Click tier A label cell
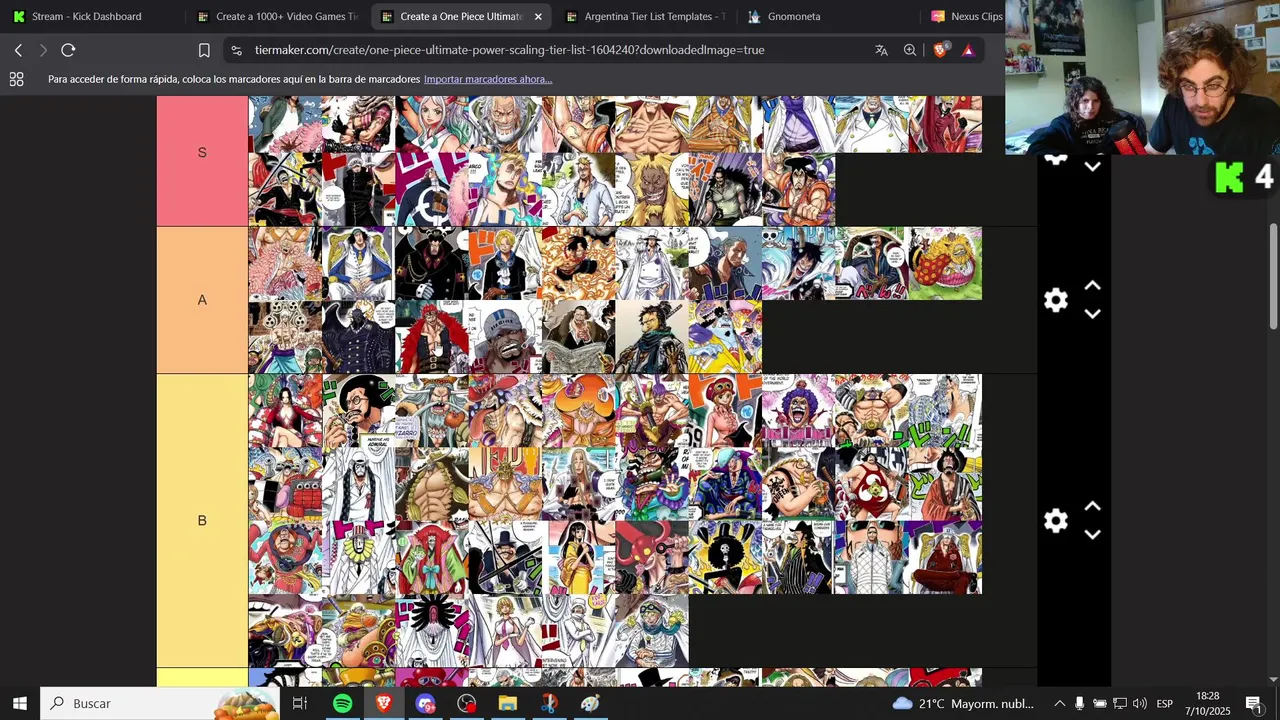This screenshot has height=720, width=1280. tap(202, 300)
